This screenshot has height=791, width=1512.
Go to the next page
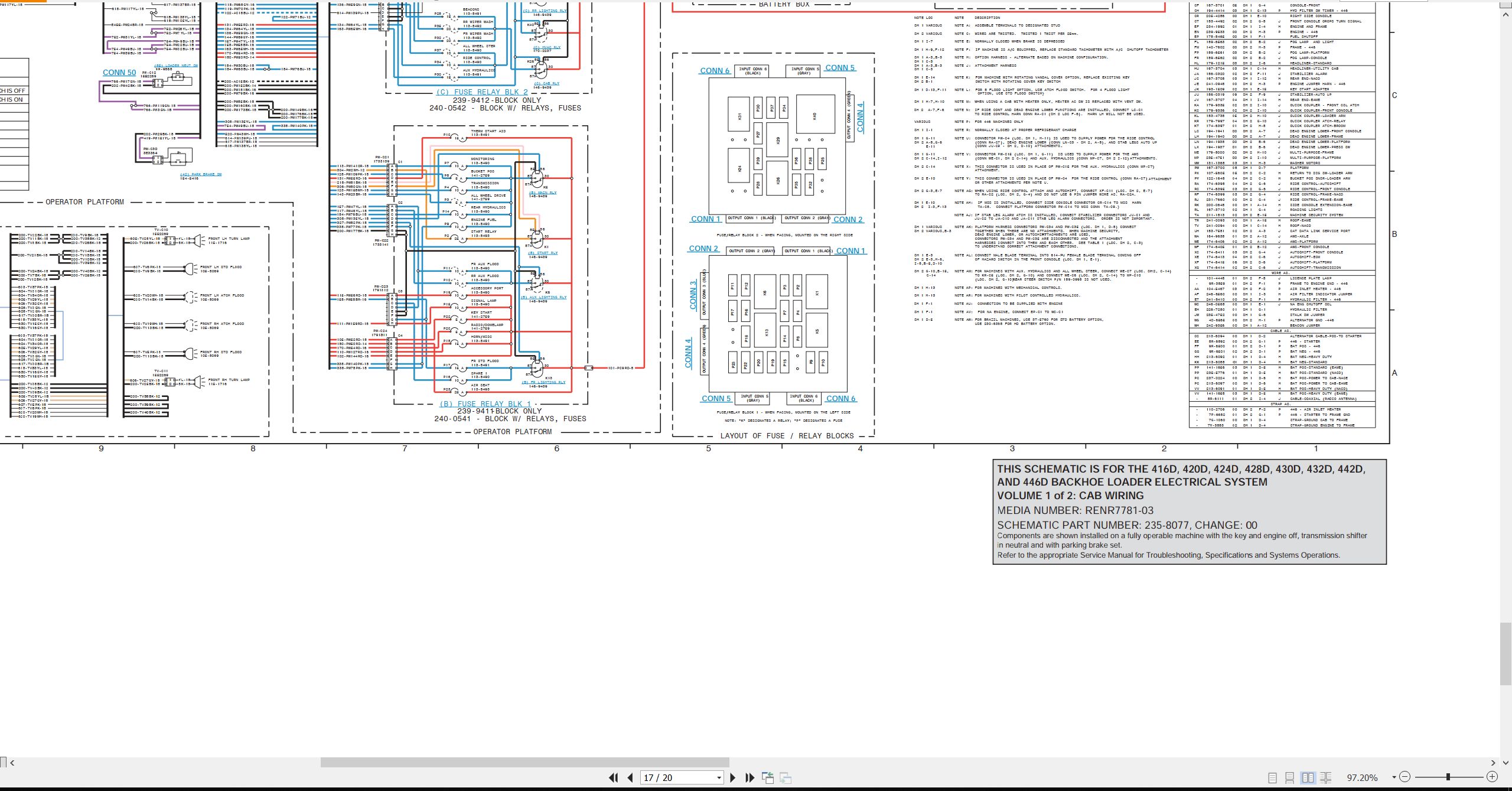[733, 778]
